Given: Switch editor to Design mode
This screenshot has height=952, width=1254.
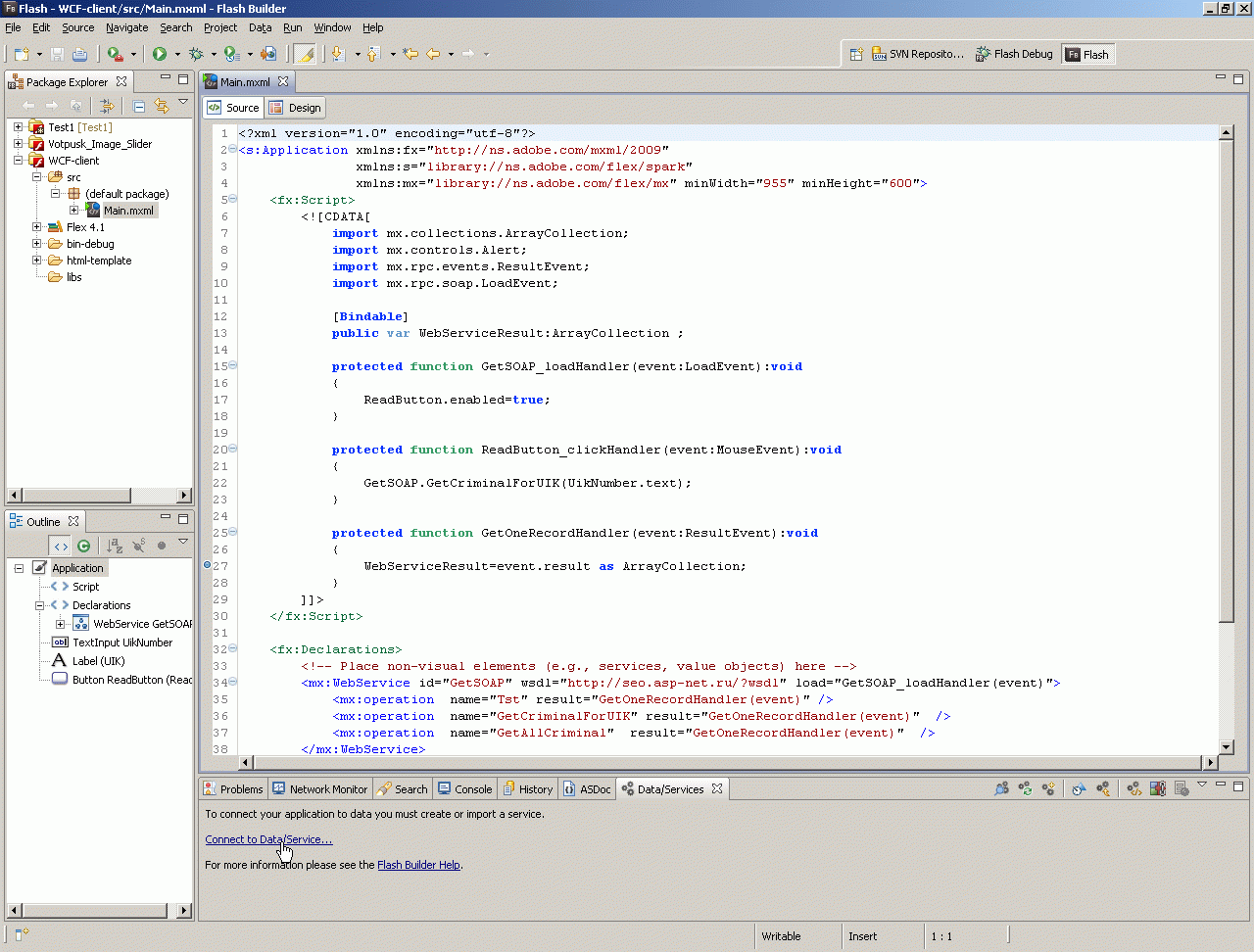Looking at the screenshot, I should point(296,108).
